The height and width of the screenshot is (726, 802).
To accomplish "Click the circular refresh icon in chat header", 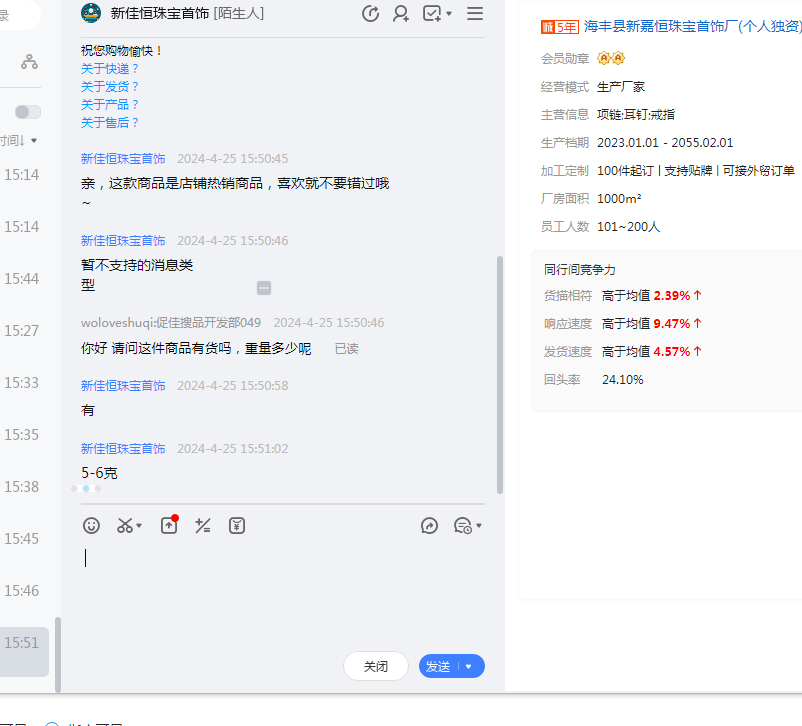I will (x=370, y=13).
